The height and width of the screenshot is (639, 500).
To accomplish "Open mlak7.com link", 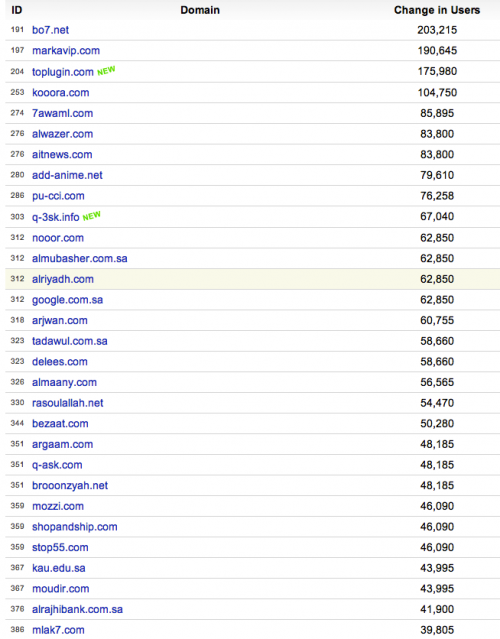I will (x=58, y=630).
